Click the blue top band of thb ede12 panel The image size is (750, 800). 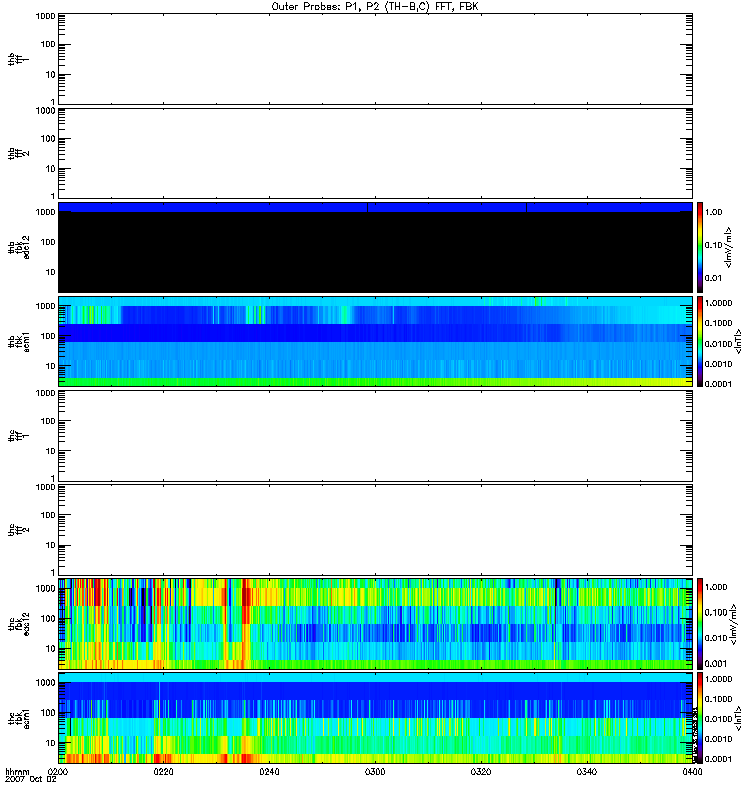pyautogui.click(x=375, y=207)
